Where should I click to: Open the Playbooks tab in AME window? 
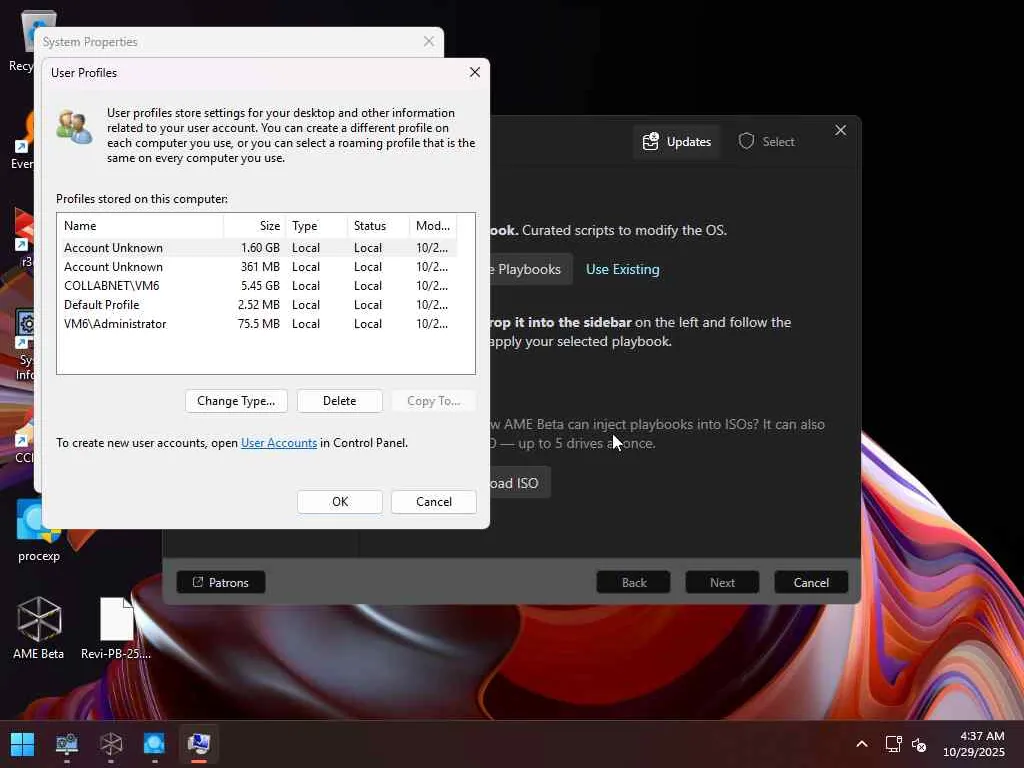click(530, 269)
